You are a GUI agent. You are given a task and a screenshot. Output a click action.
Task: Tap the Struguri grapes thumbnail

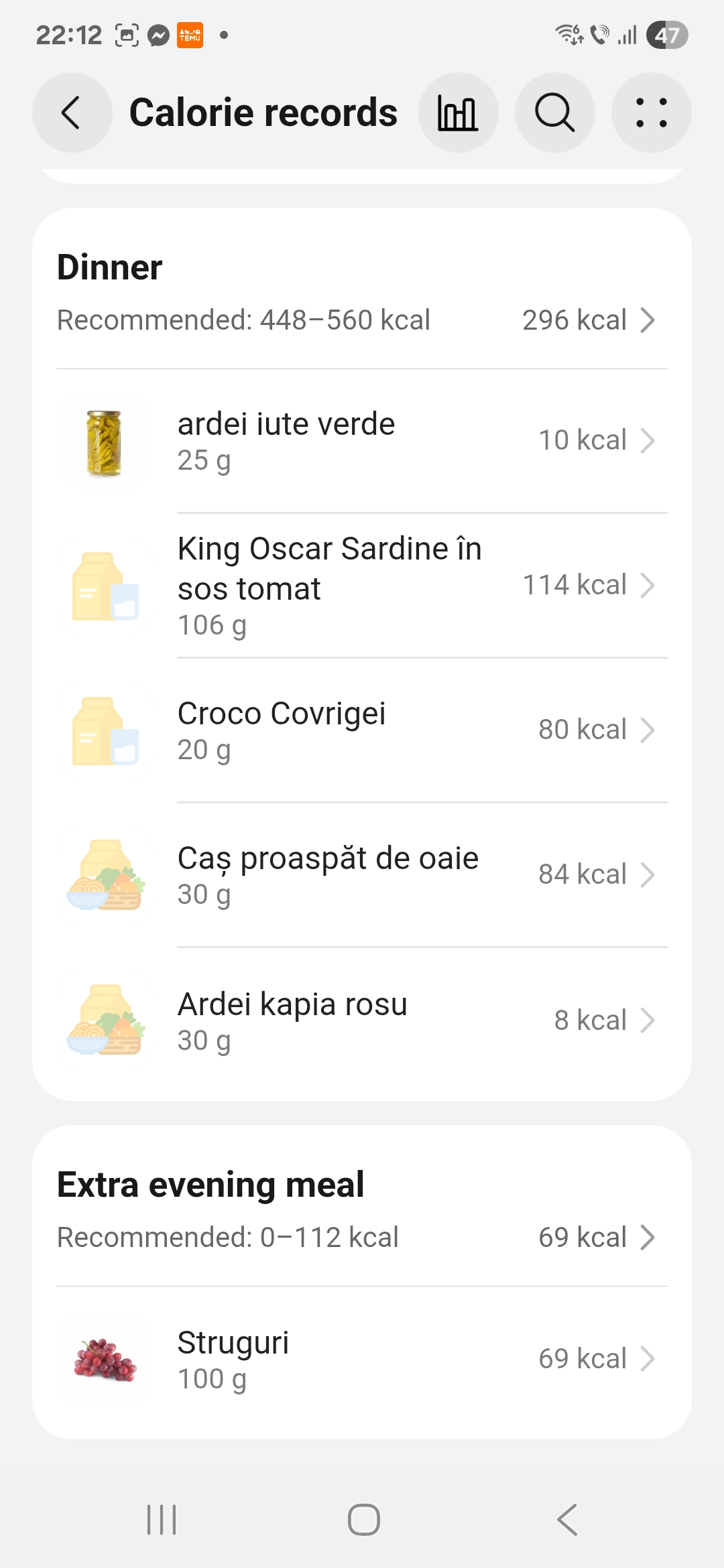[x=105, y=1360]
